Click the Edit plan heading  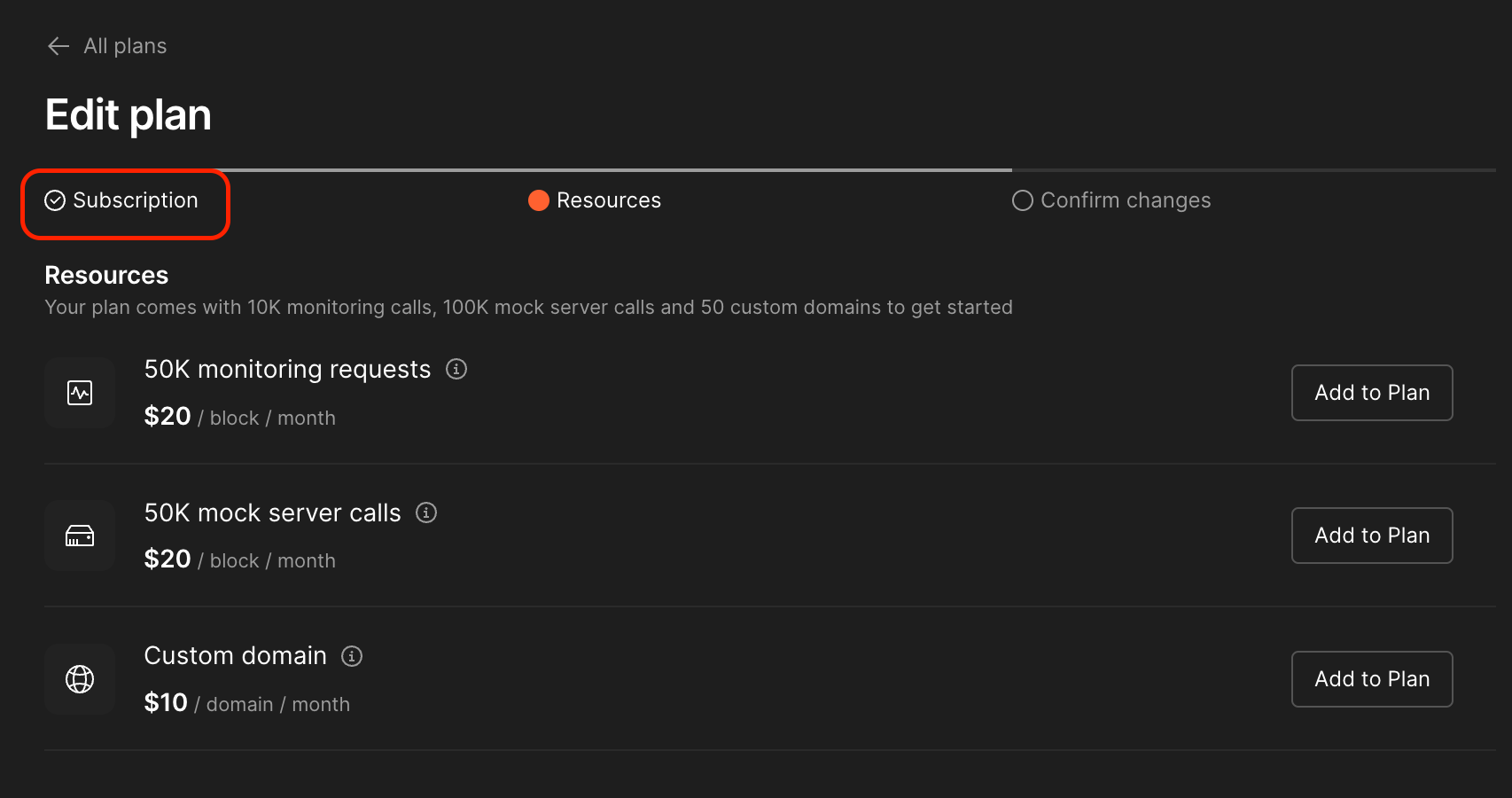point(128,113)
